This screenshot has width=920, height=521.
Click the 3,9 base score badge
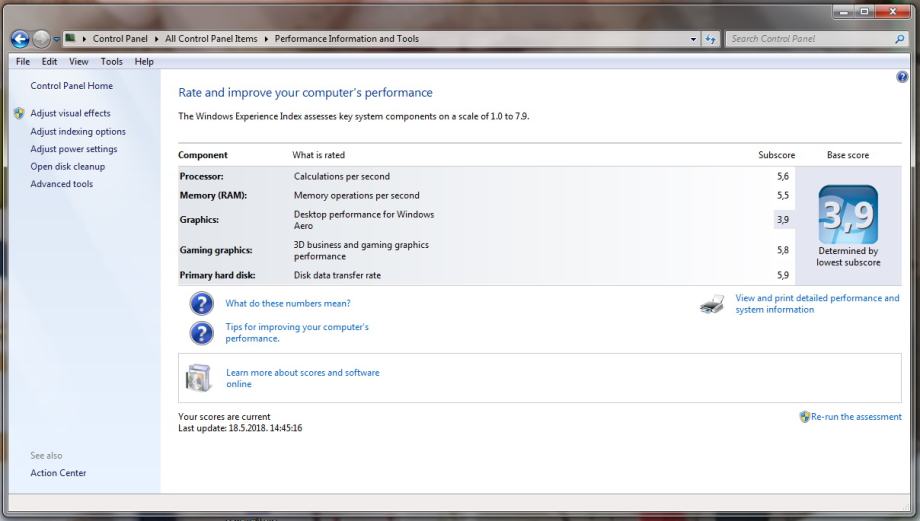pos(848,215)
